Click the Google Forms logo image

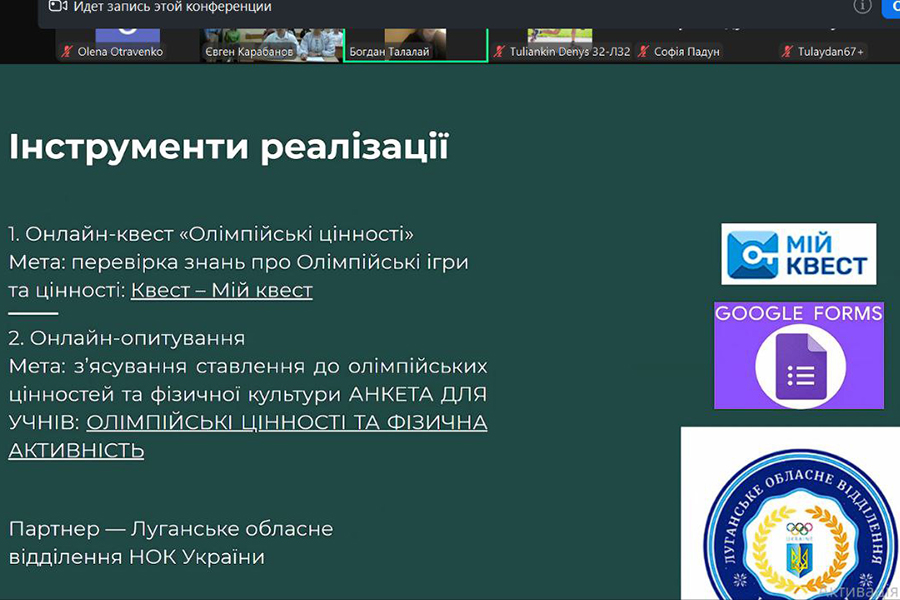click(x=798, y=355)
